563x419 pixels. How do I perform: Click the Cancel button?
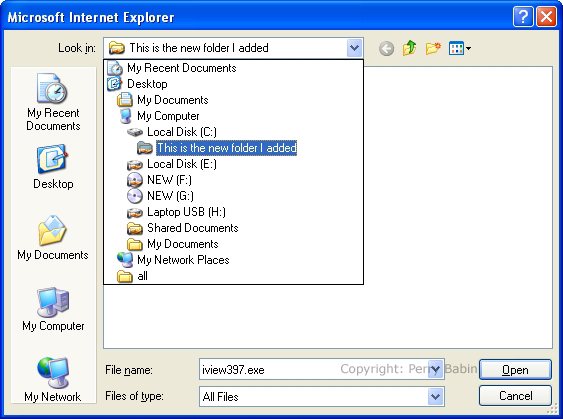515,396
